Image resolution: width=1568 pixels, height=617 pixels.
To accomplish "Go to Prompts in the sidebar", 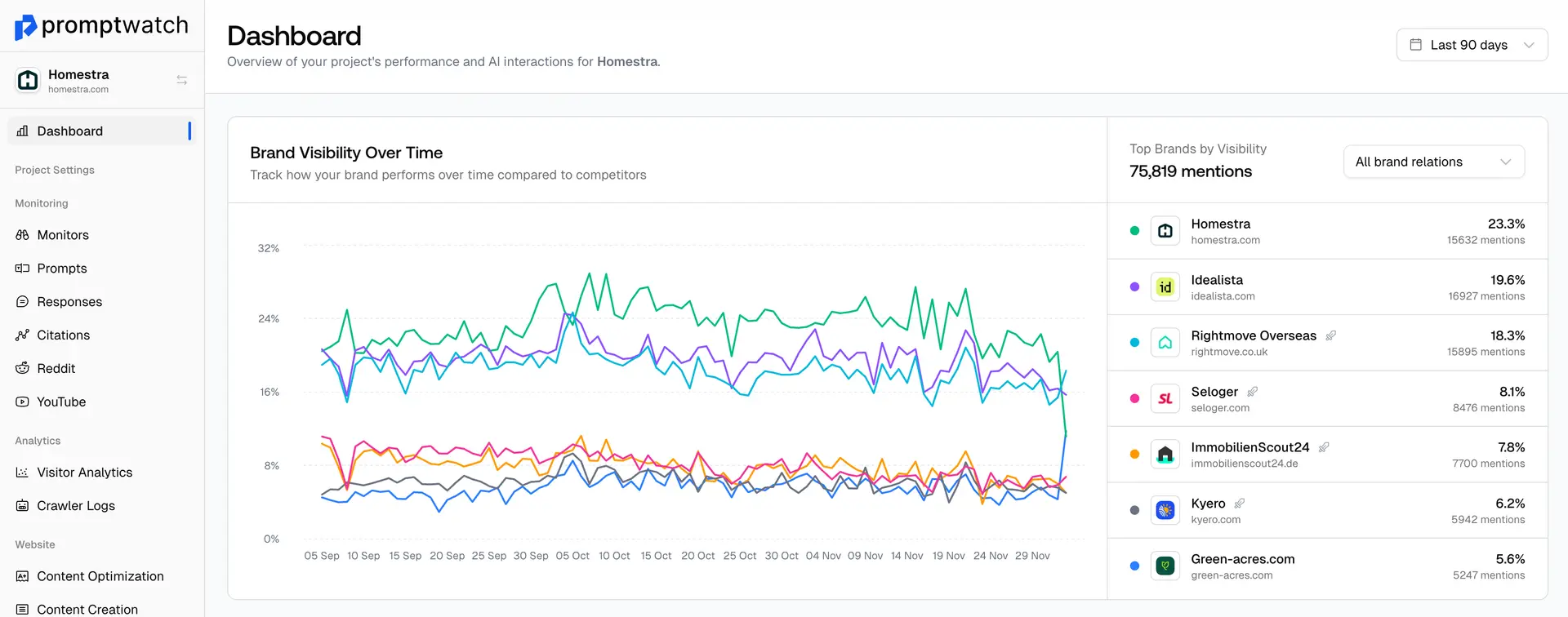I will [x=62, y=269].
